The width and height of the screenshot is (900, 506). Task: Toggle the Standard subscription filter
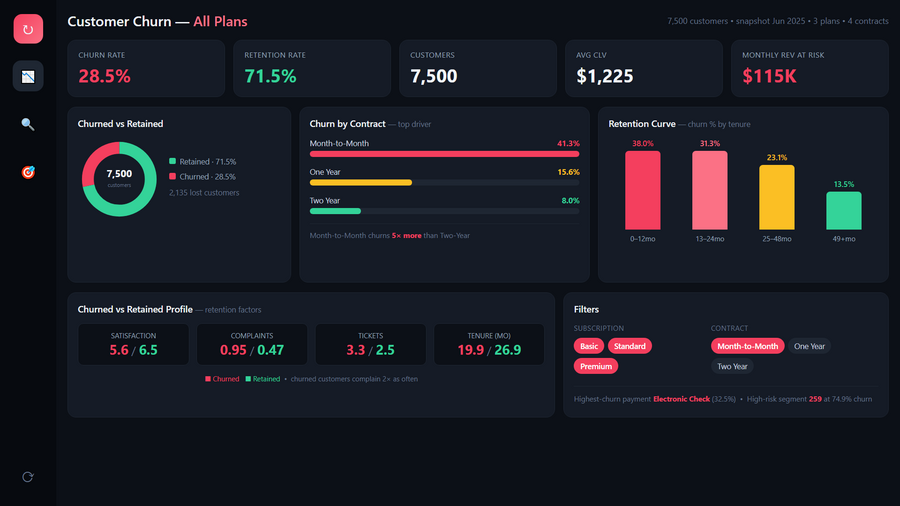(x=630, y=346)
